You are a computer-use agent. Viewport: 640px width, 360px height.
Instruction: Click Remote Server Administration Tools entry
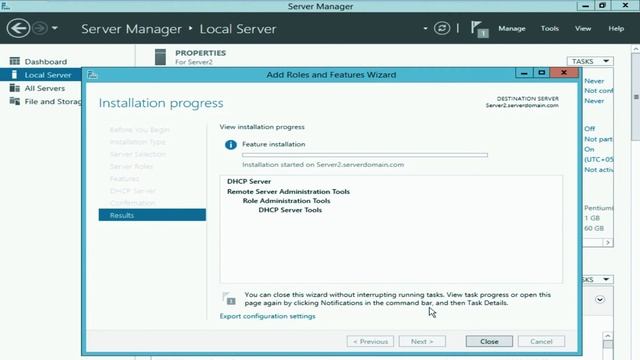point(288,191)
